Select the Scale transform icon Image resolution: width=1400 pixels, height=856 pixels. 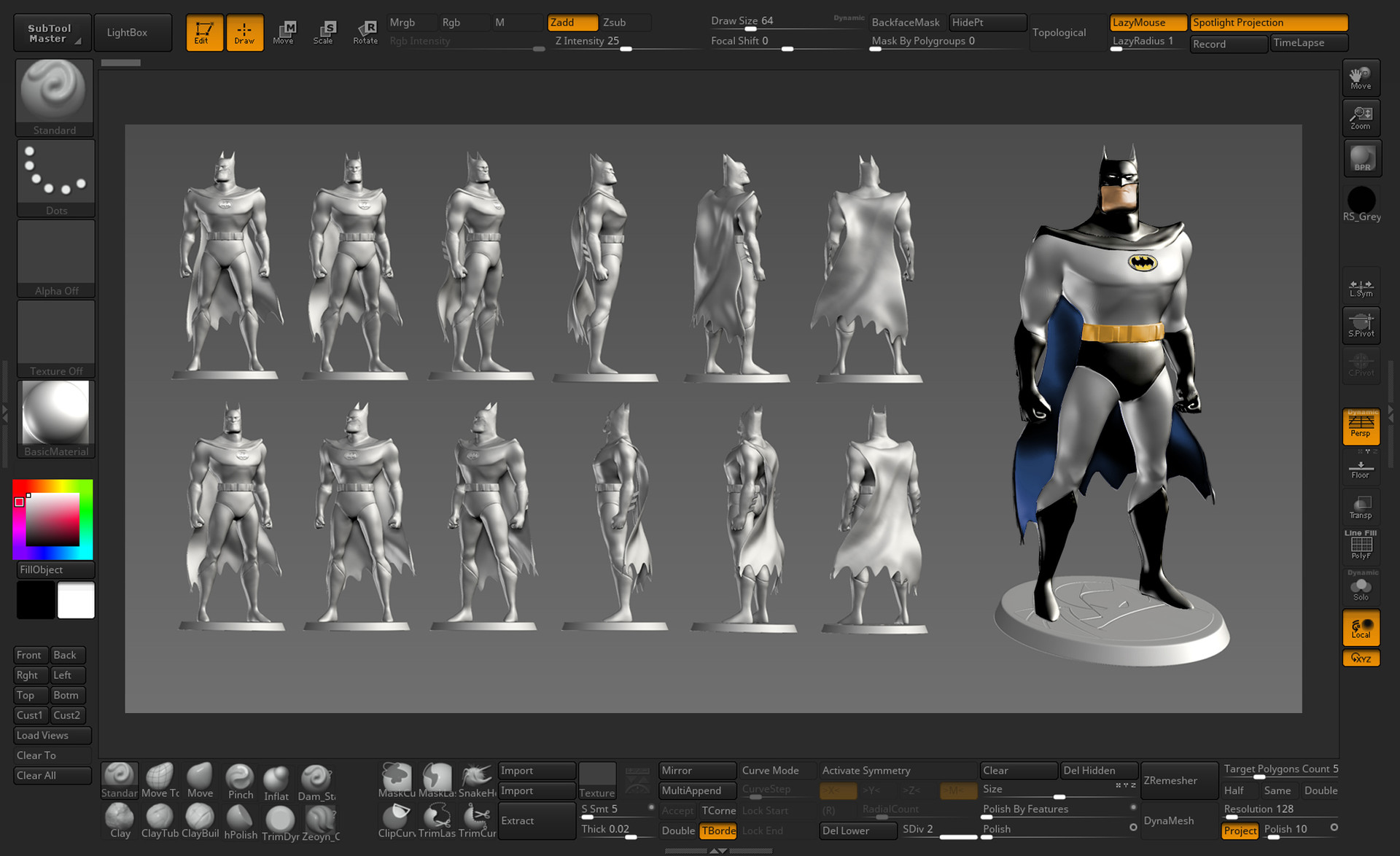pyautogui.click(x=324, y=33)
